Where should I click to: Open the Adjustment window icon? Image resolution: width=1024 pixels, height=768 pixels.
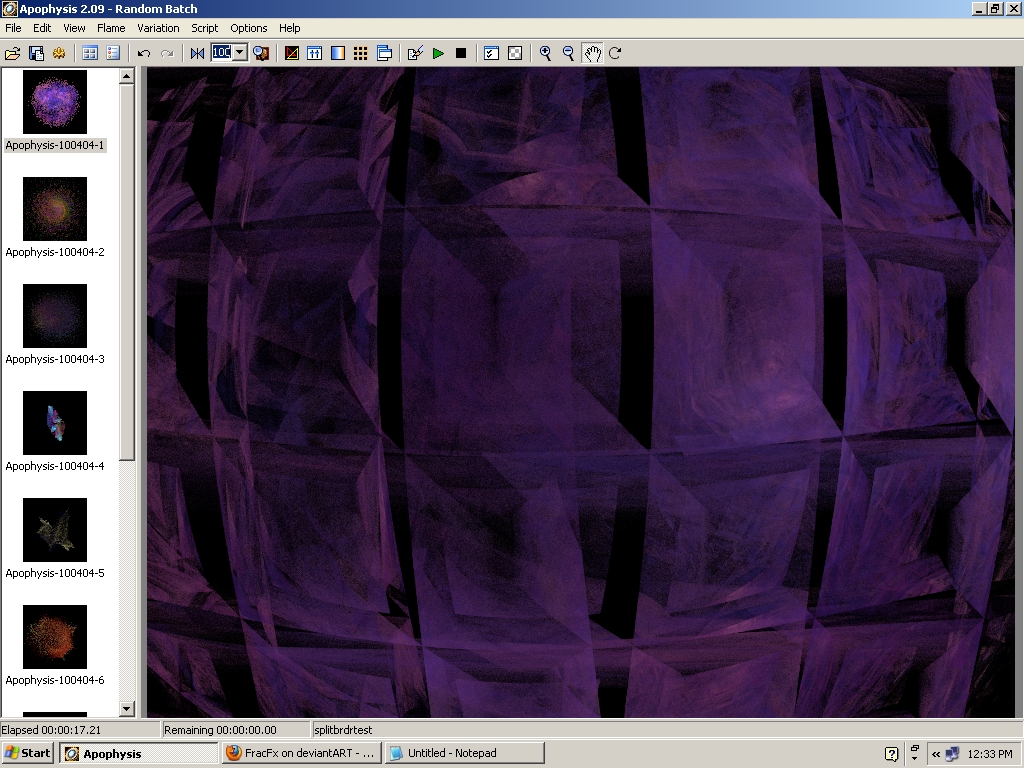tap(315, 53)
